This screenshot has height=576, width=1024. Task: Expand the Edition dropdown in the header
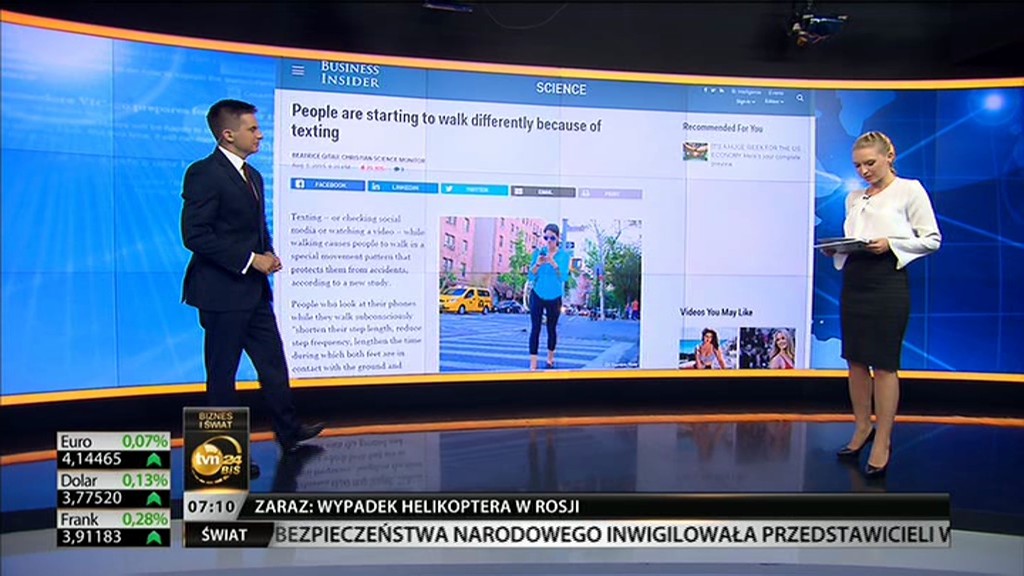click(773, 101)
